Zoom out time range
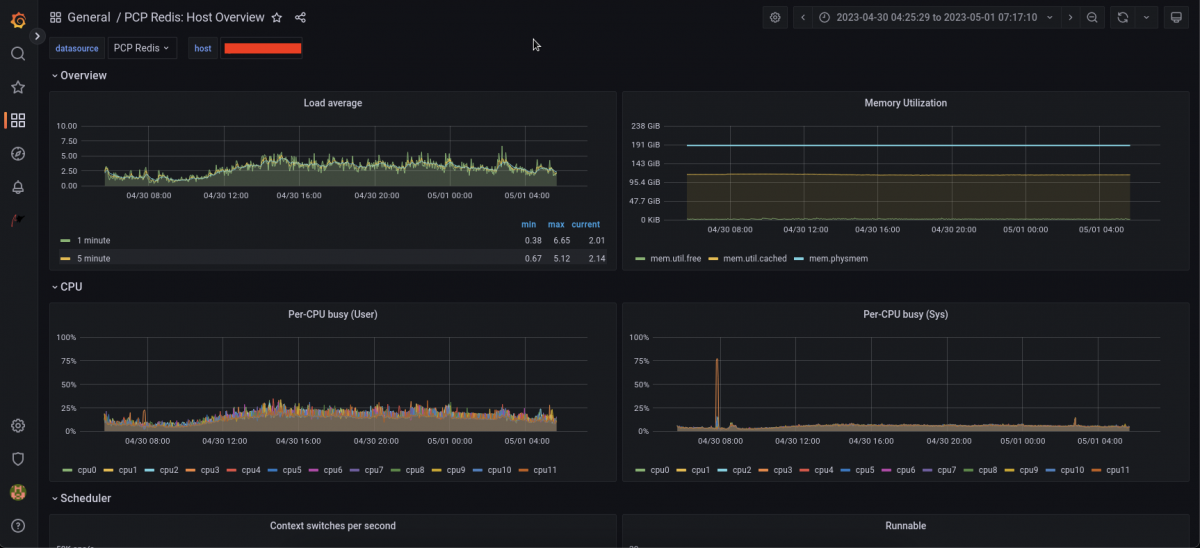The height and width of the screenshot is (548, 1200). (x=1092, y=18)
